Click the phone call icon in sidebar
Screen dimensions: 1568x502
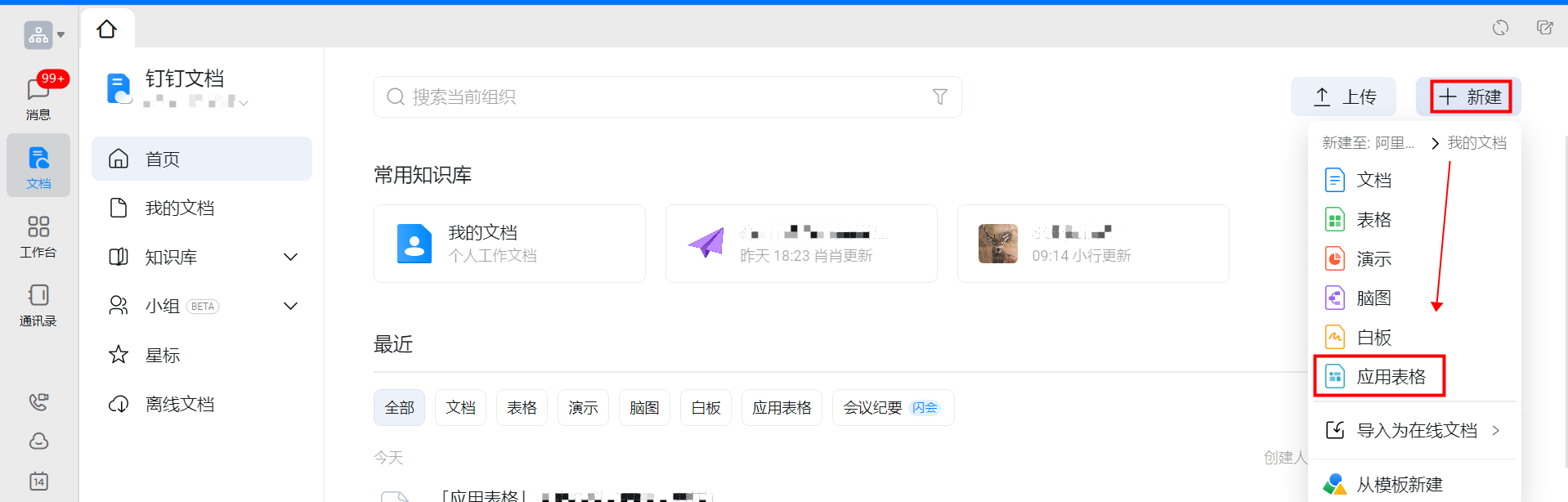pyautogui.click(x=38, y=401)
